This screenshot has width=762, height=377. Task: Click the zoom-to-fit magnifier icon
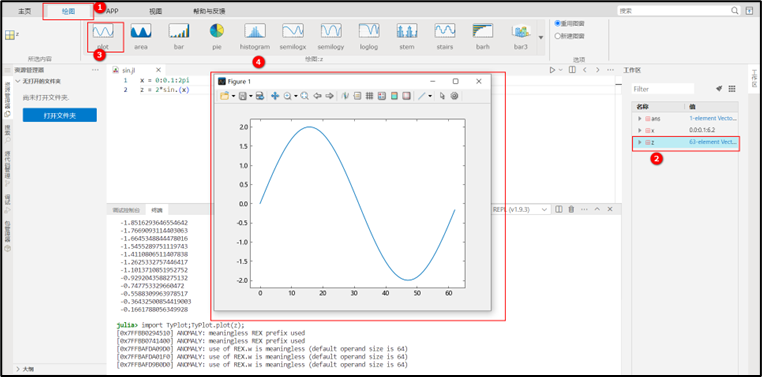[x=305, y=96]
